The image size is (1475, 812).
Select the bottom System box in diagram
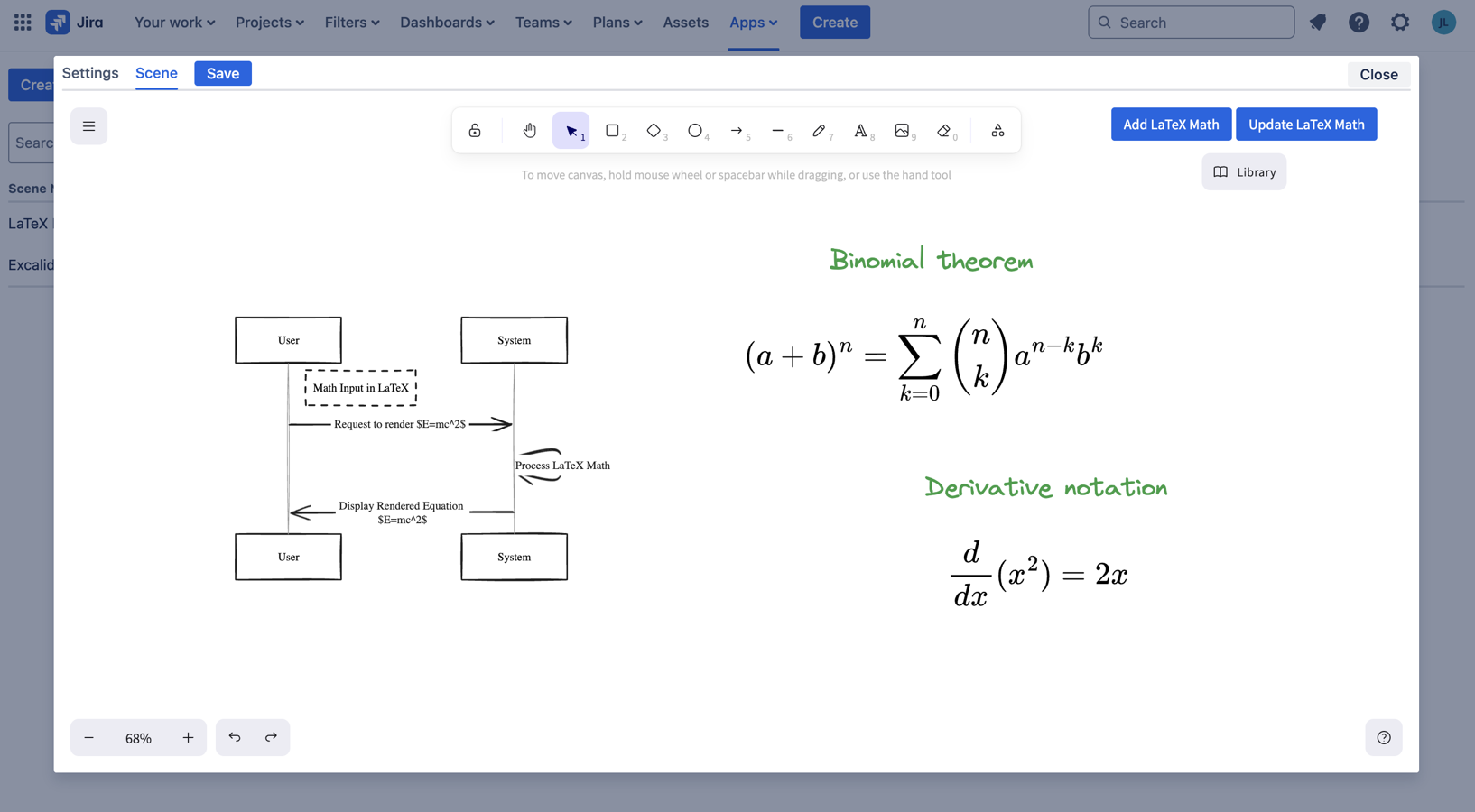pyautogui.click(x=515, y=557)
